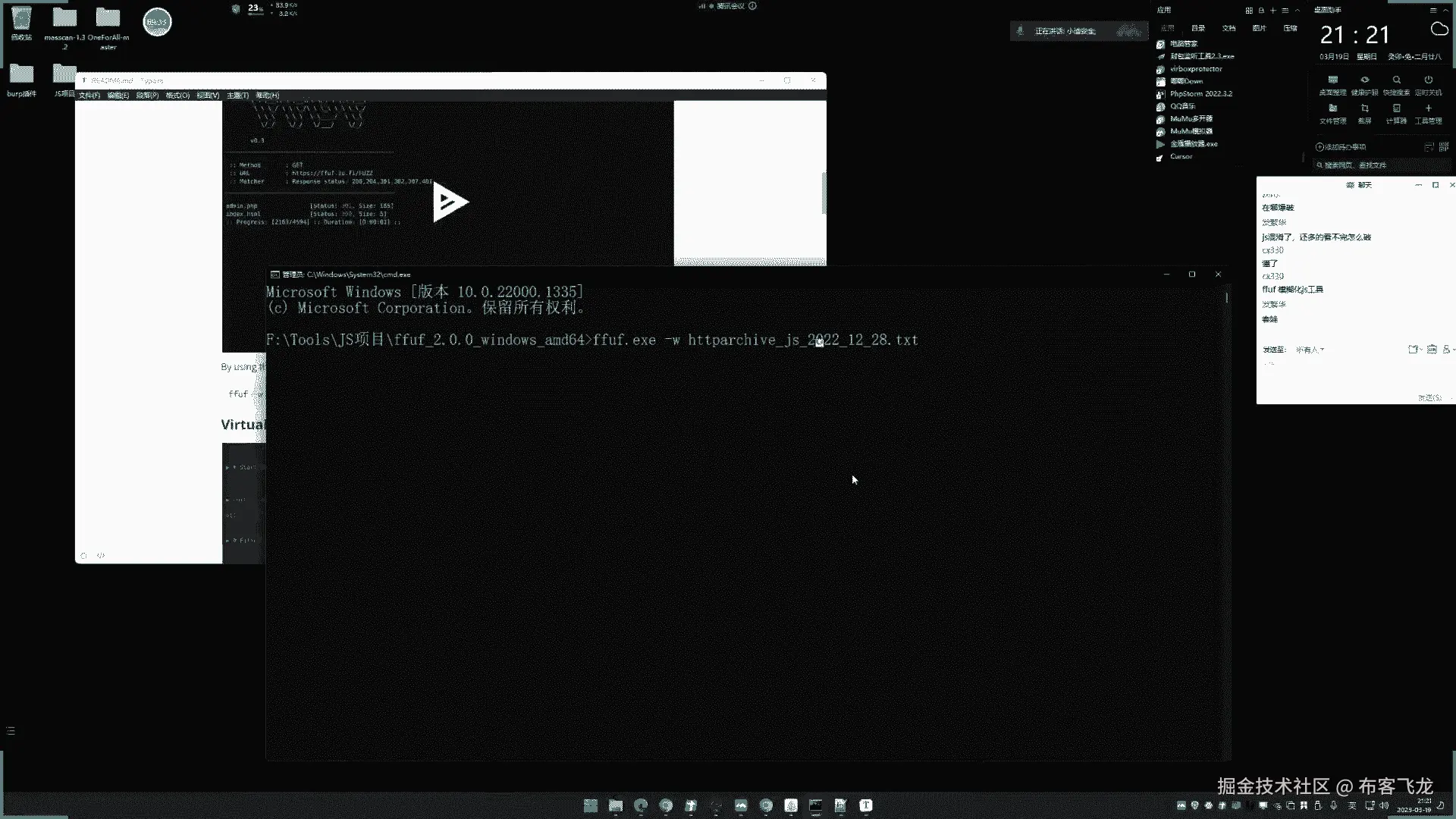The height and width of the screenshot is (819, 1456).
Task: Launch PhpStorm 2022.3.2 from app list
Action: click(x=1200, y=94)
